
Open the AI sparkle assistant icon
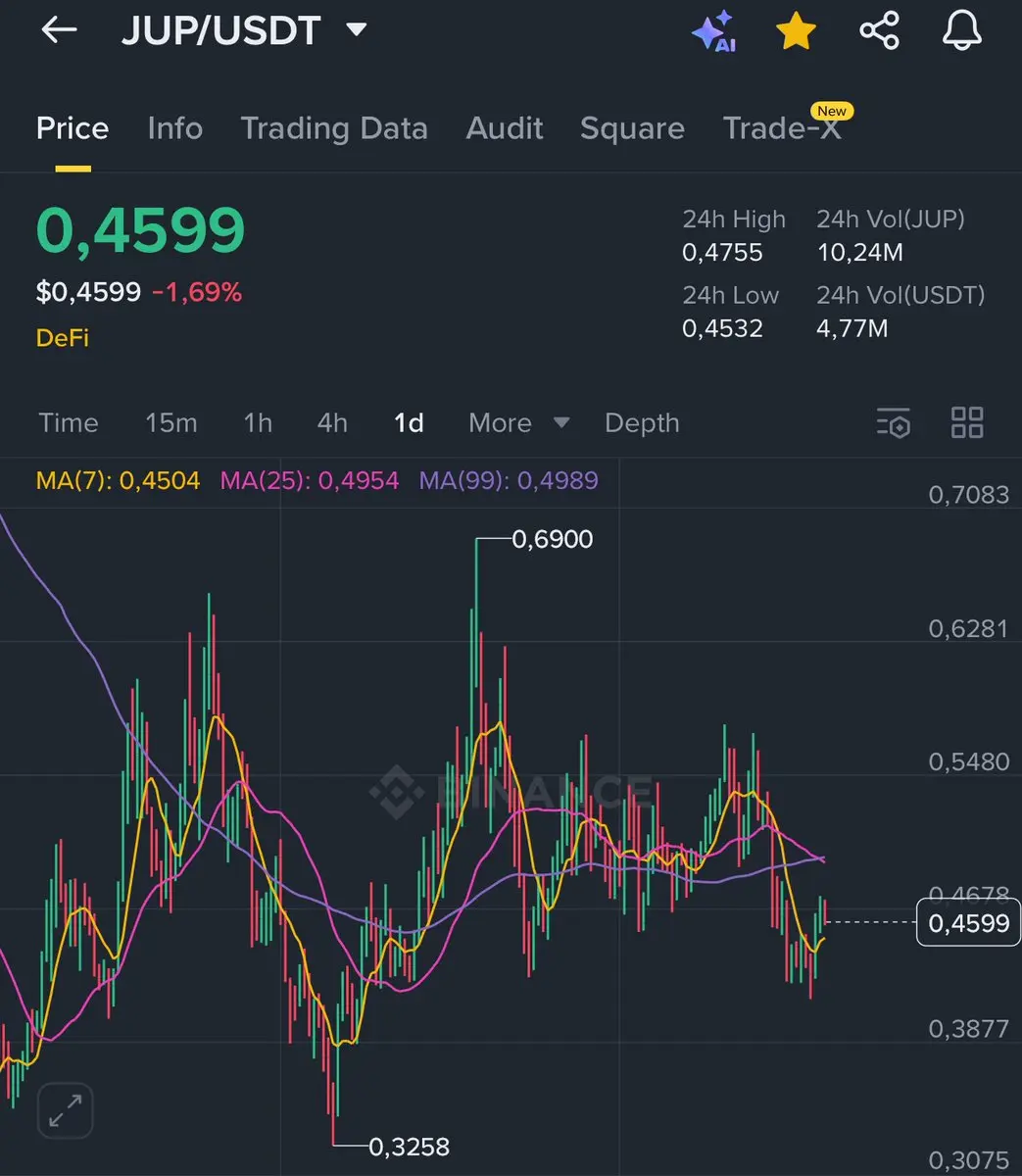pyautogui.click(x=713, y=31)
